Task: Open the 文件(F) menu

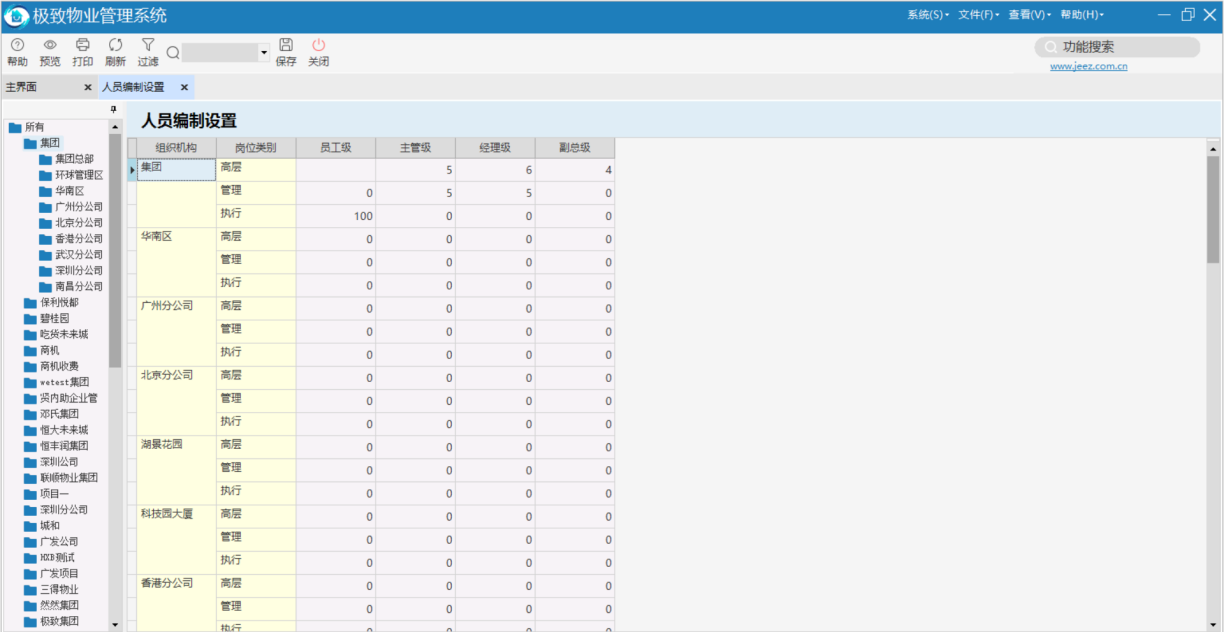Action: [x=979, y=15]
